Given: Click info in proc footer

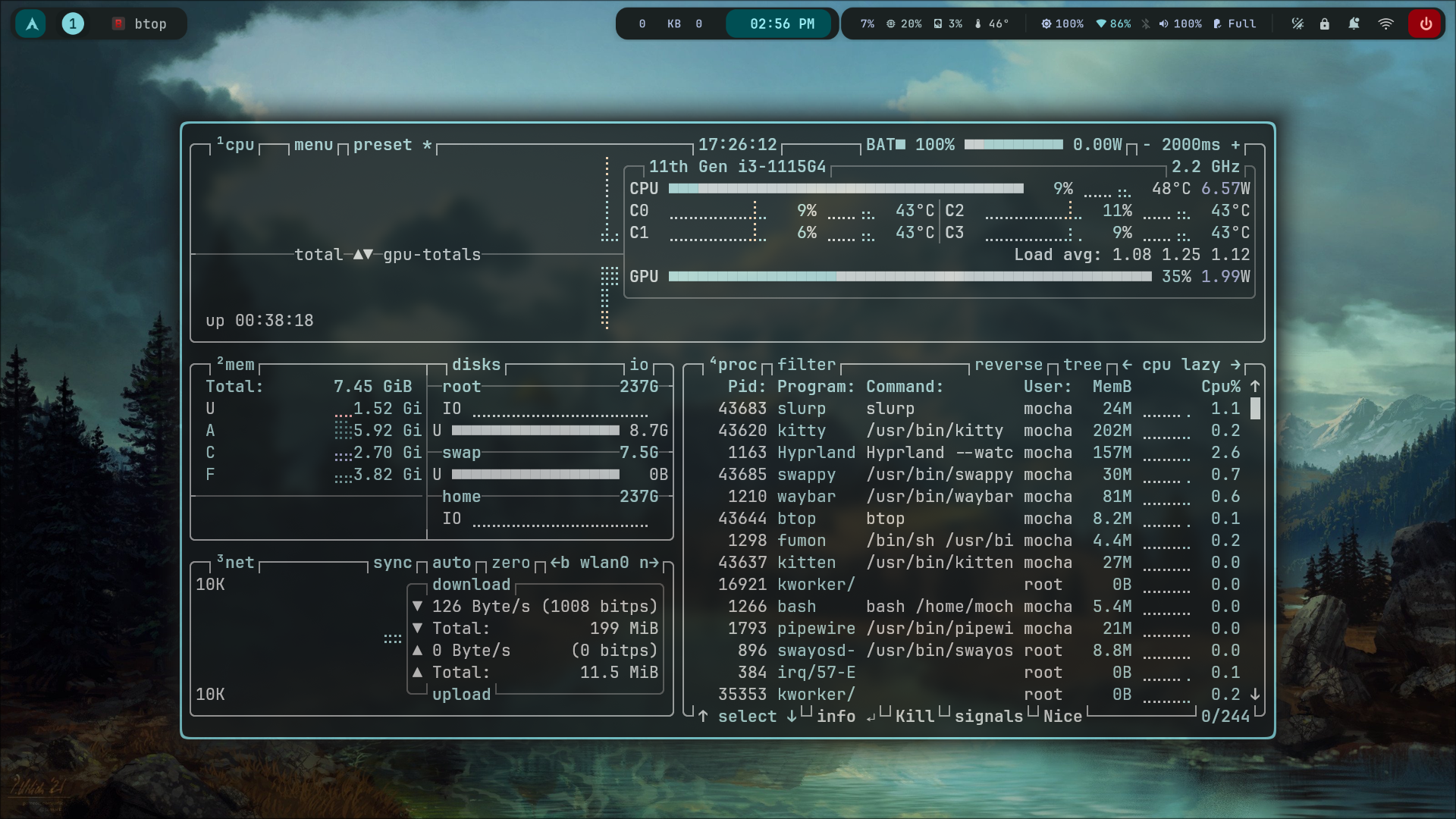Looking at the screenshot, I should (x=836, y=717).
